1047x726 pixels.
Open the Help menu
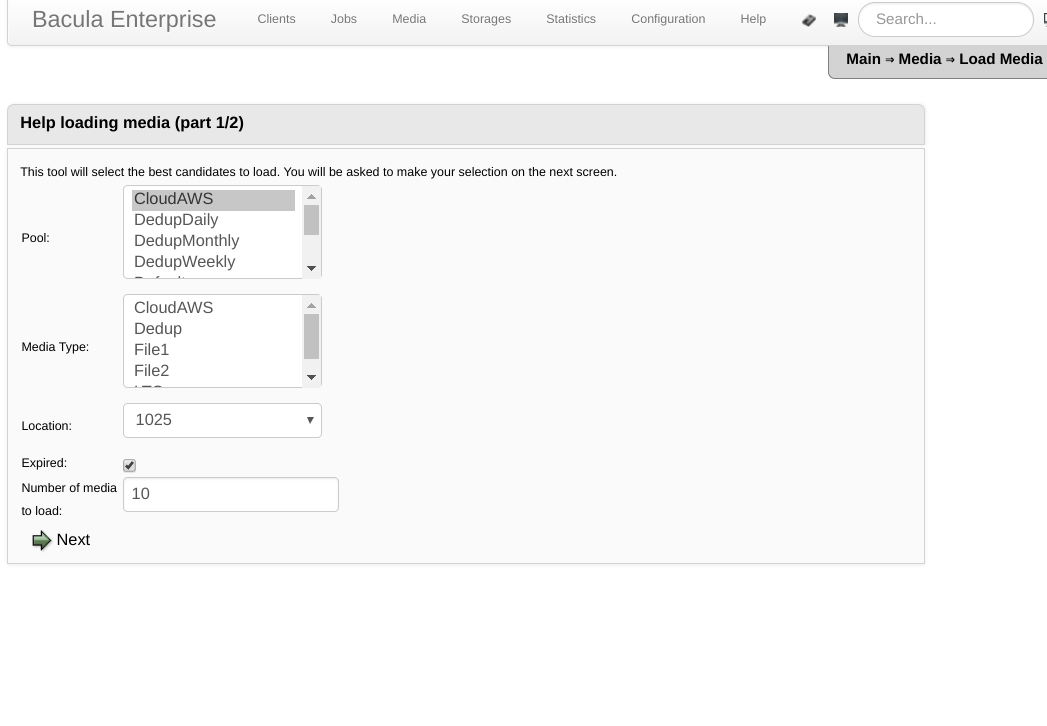click(x=753, y=19)
